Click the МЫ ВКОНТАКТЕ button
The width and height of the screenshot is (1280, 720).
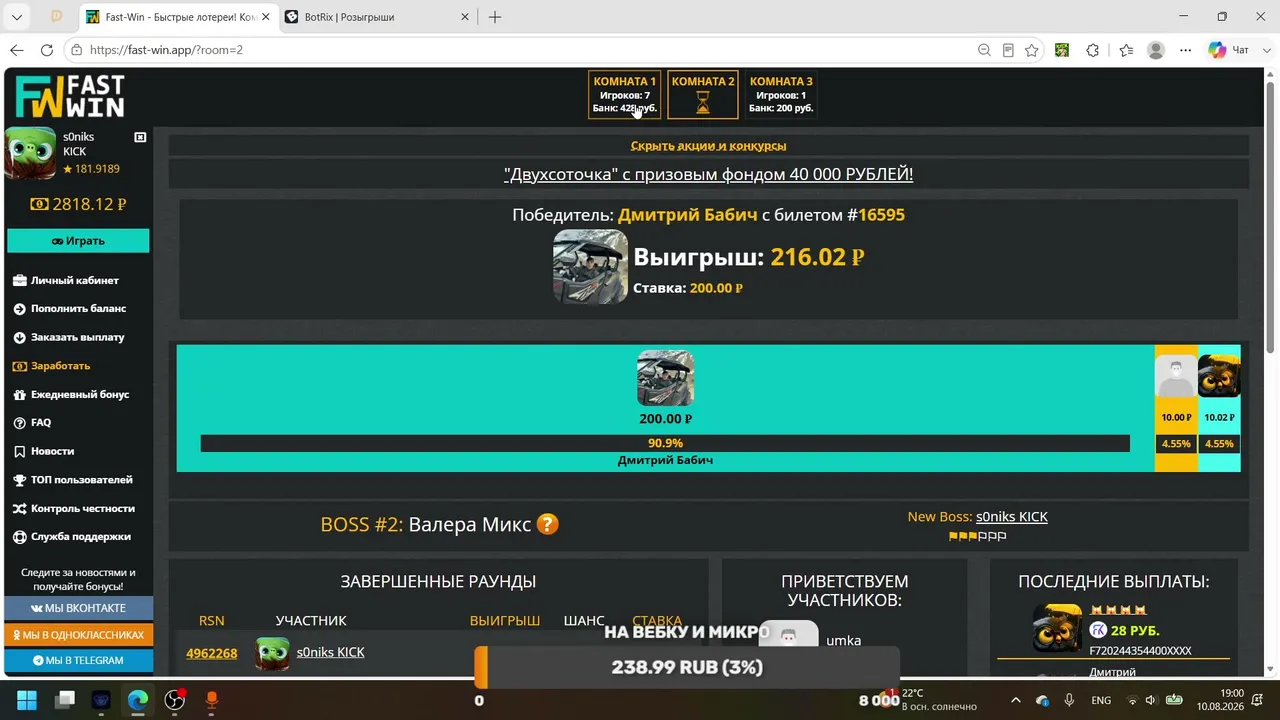coord(79,608)
